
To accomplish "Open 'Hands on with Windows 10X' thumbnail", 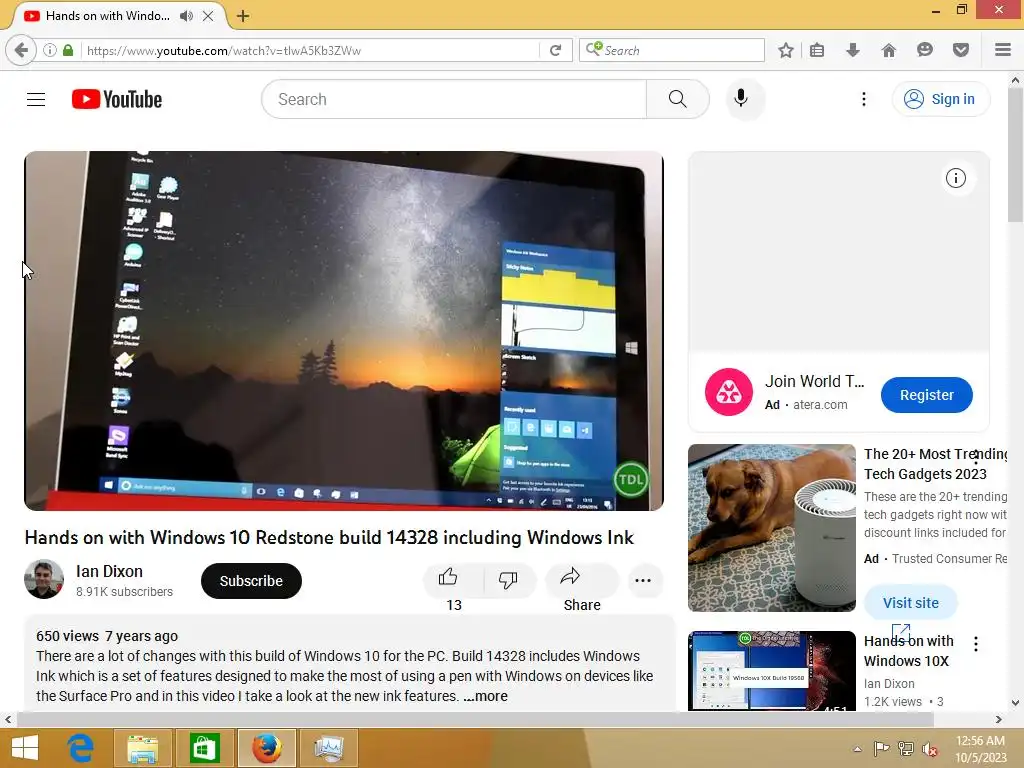I will tap(772, 671).
